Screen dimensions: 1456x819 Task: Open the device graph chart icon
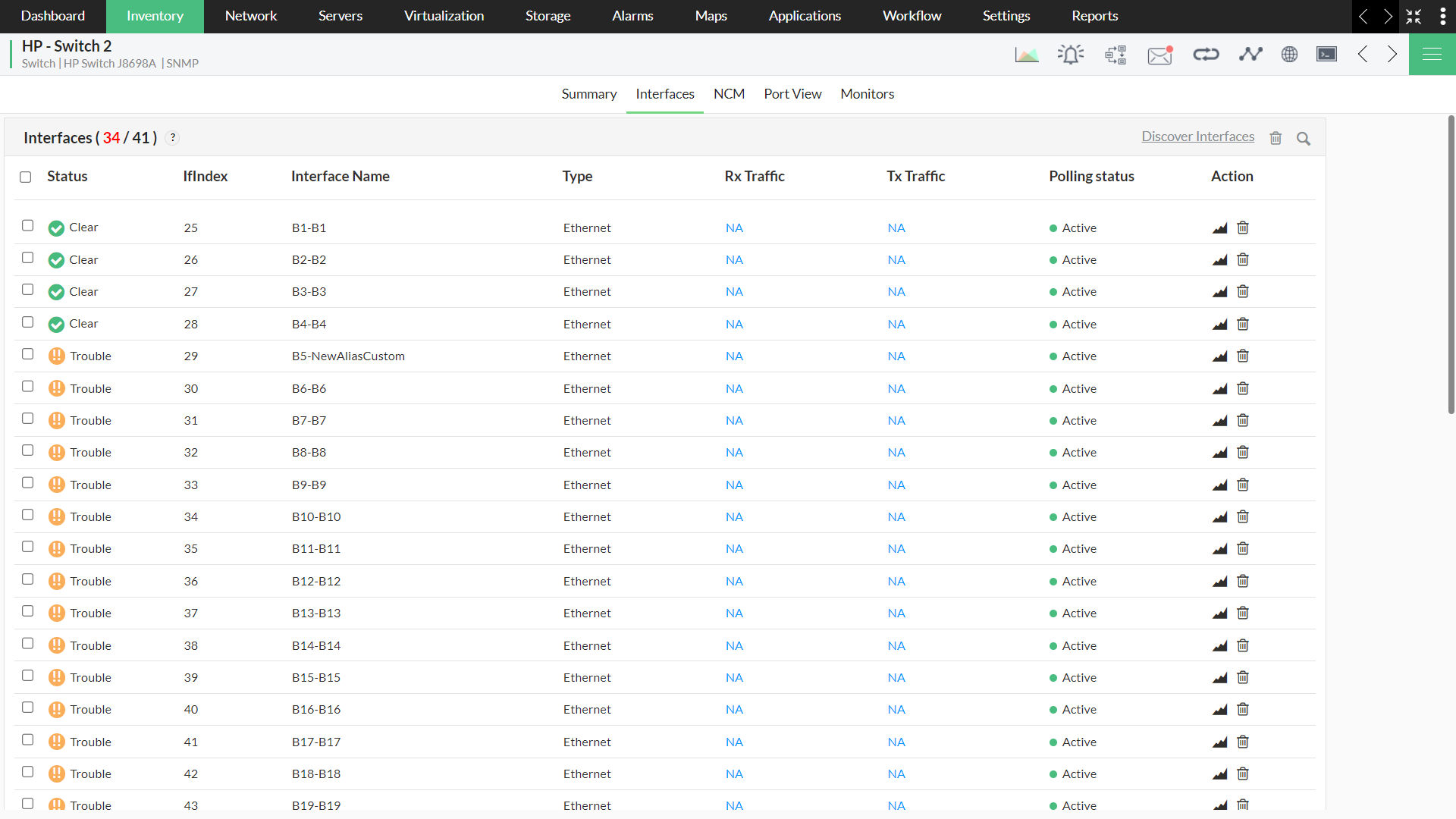pos(1026,55)
